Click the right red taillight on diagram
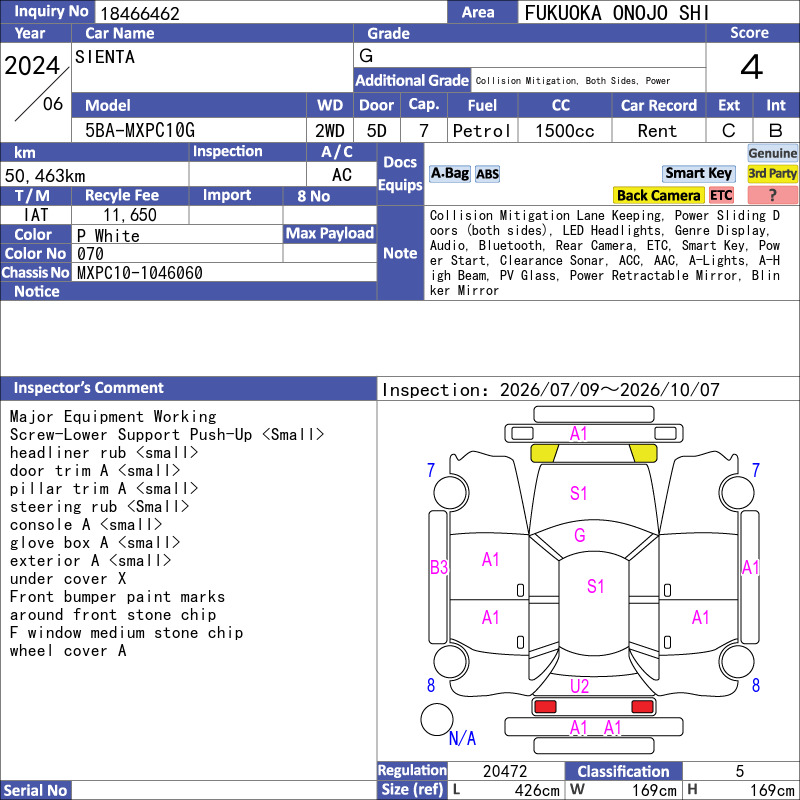The height and width of the screenshot is (800, 800). point(642,707)
